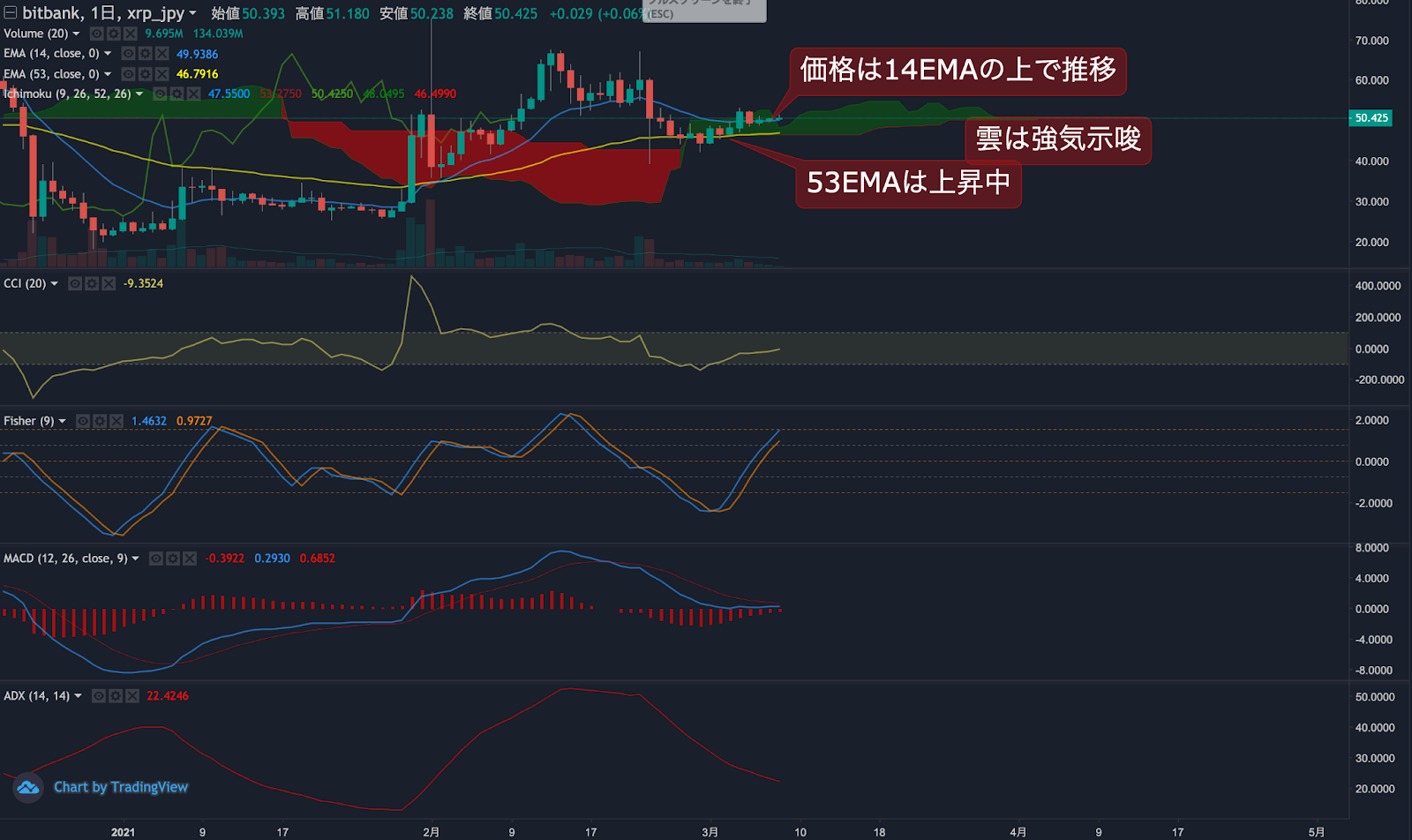Click the MACD signal value 0.6852
The height and width of the screenshot is (840, 1412).
(x=318, y=559)
